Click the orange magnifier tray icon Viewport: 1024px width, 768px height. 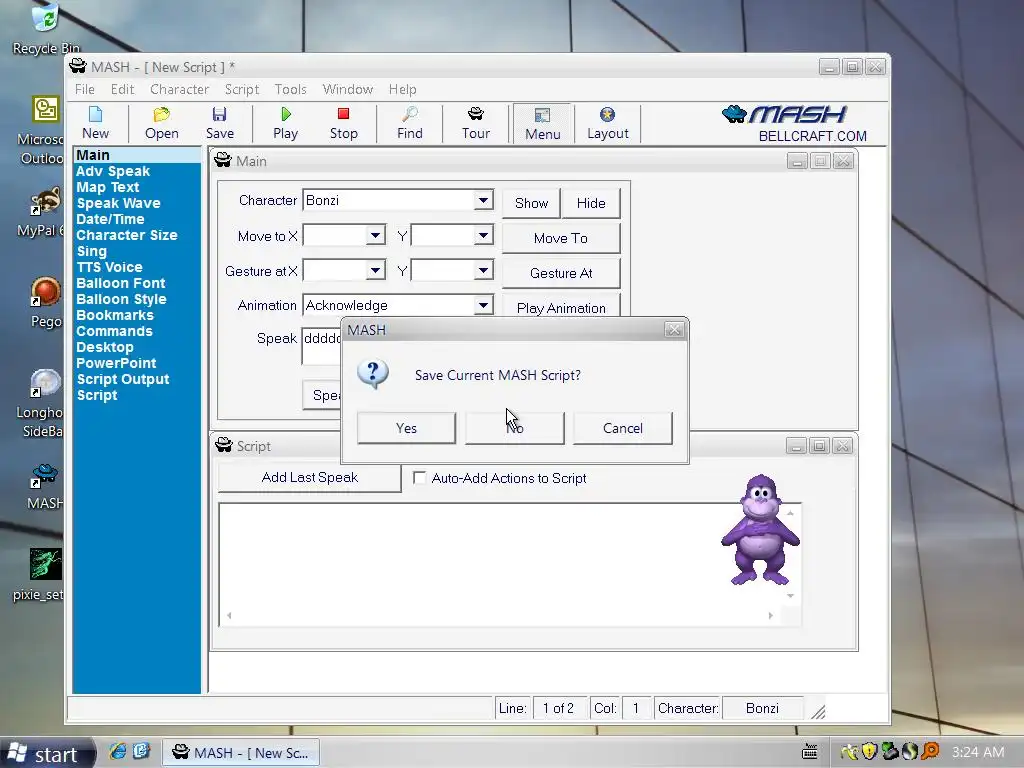930,752
